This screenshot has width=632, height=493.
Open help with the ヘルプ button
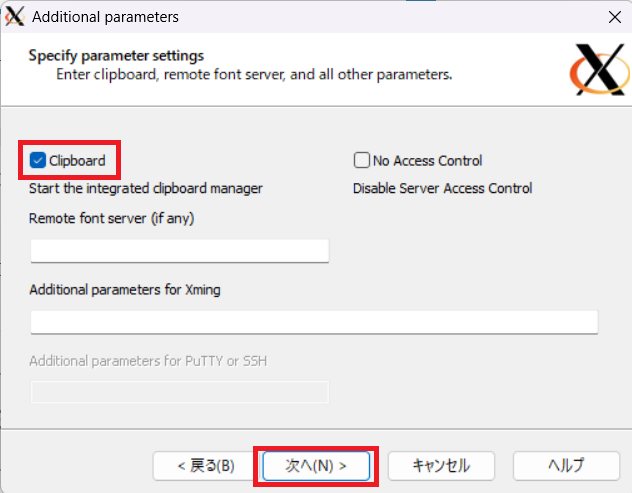(565, 465)
